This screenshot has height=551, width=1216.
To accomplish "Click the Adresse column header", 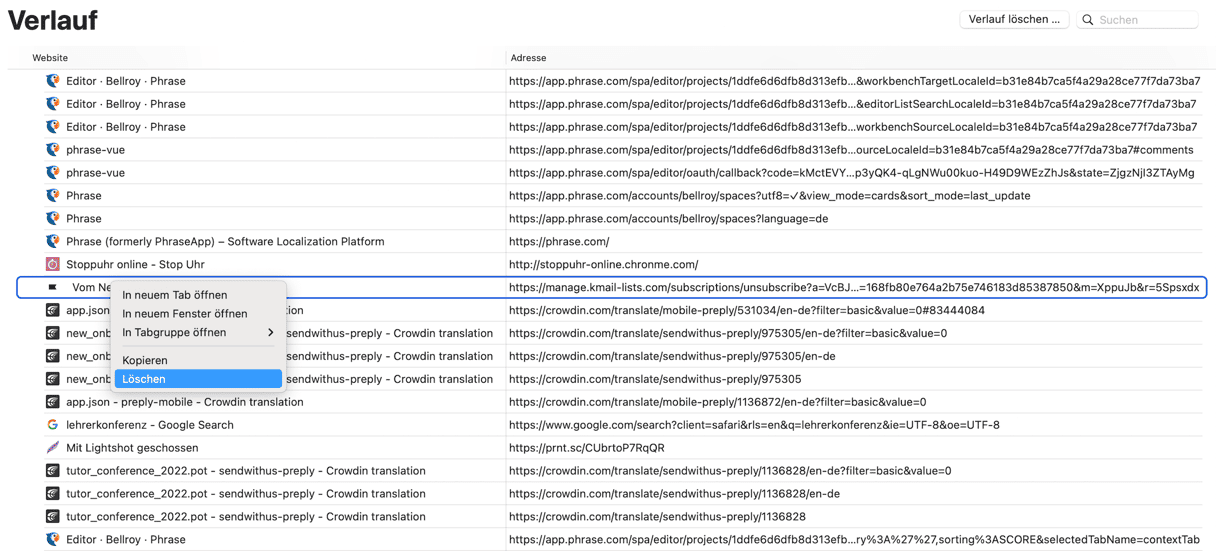I will point(528,58).
